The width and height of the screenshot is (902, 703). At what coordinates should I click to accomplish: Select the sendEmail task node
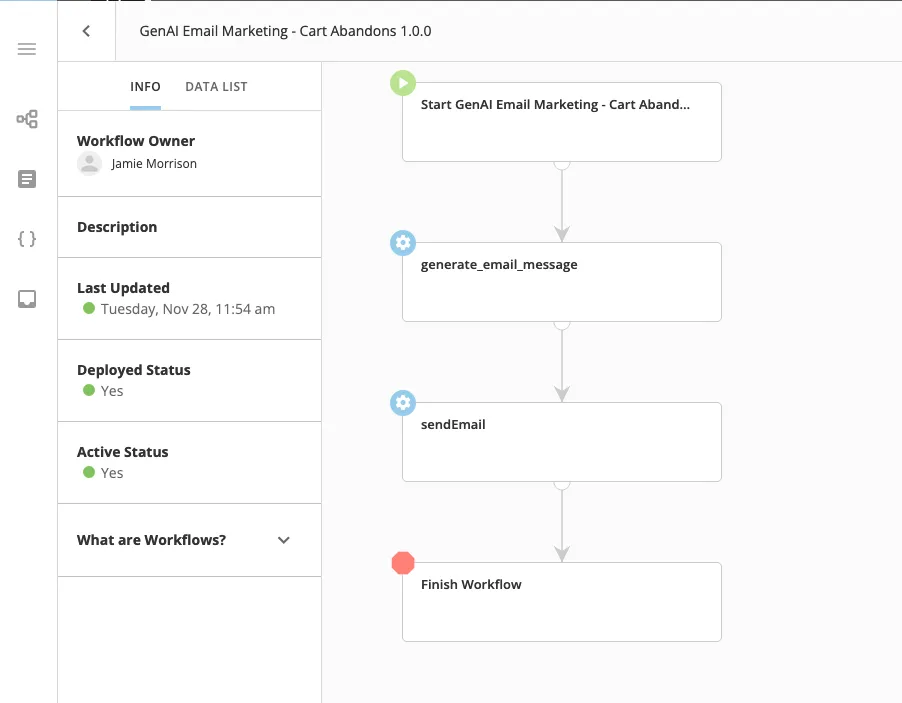click(x=561, y=442)
